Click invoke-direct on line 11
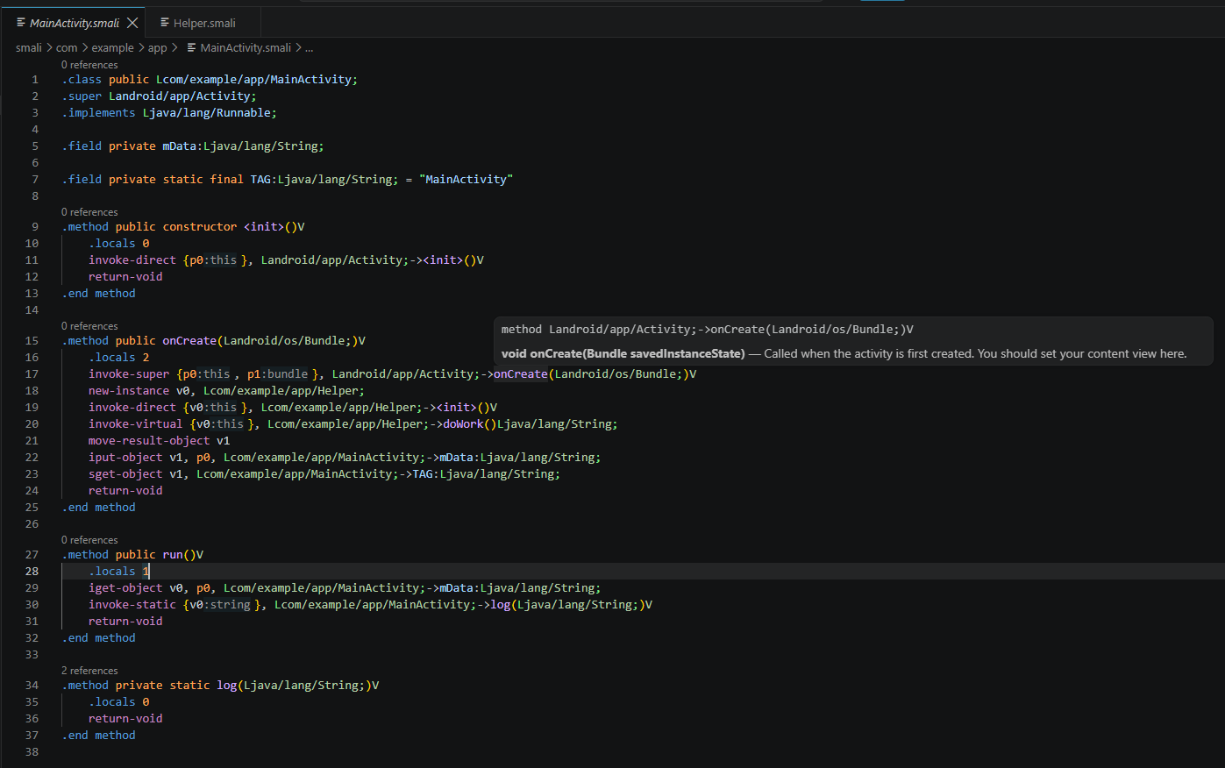The image size is (1225, 768). [x=132, y=260]
